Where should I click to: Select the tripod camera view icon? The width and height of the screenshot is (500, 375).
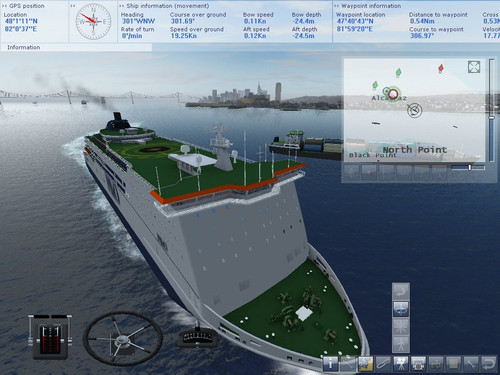(x=401, y=364)
